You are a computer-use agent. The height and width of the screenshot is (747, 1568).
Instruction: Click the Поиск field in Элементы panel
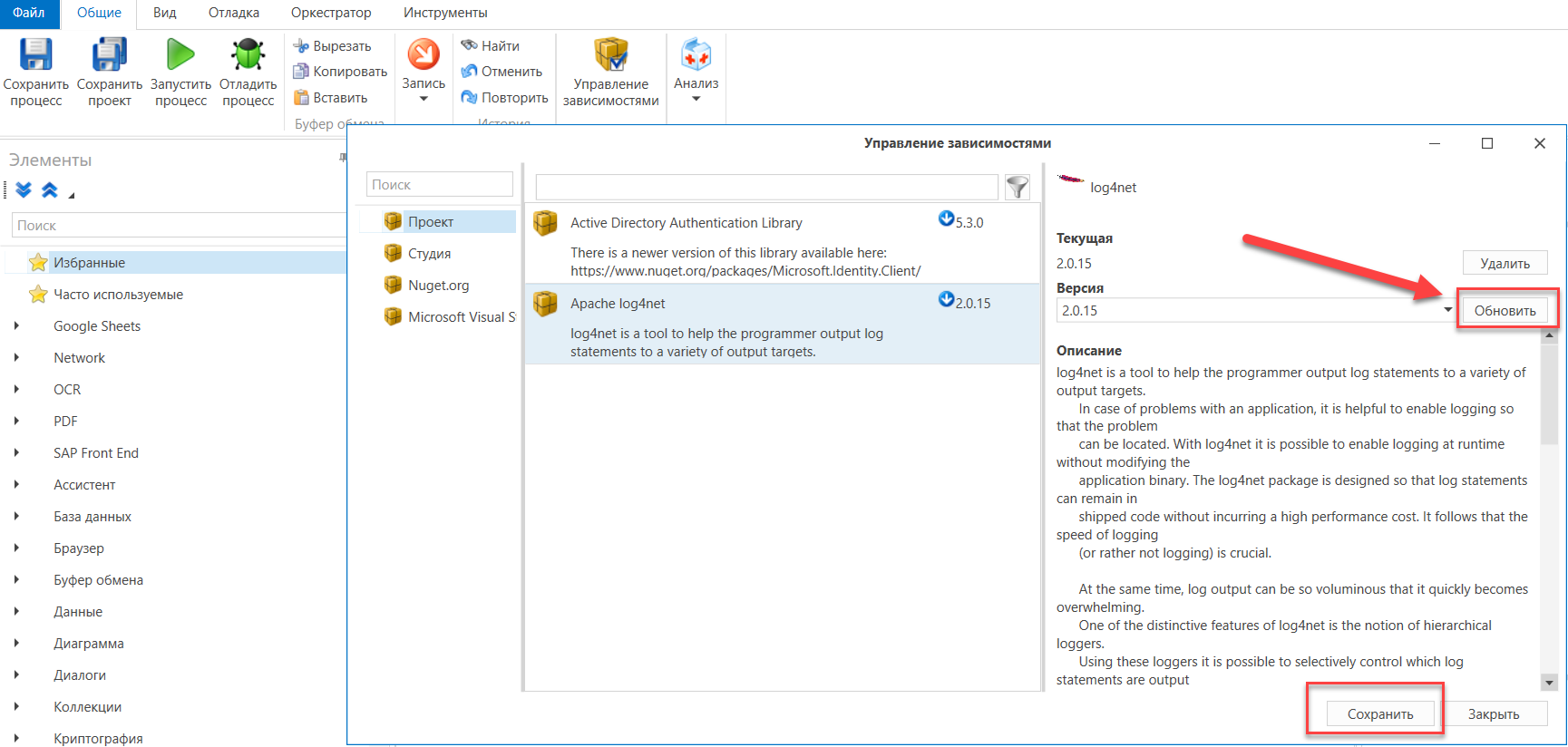point(177,225)
